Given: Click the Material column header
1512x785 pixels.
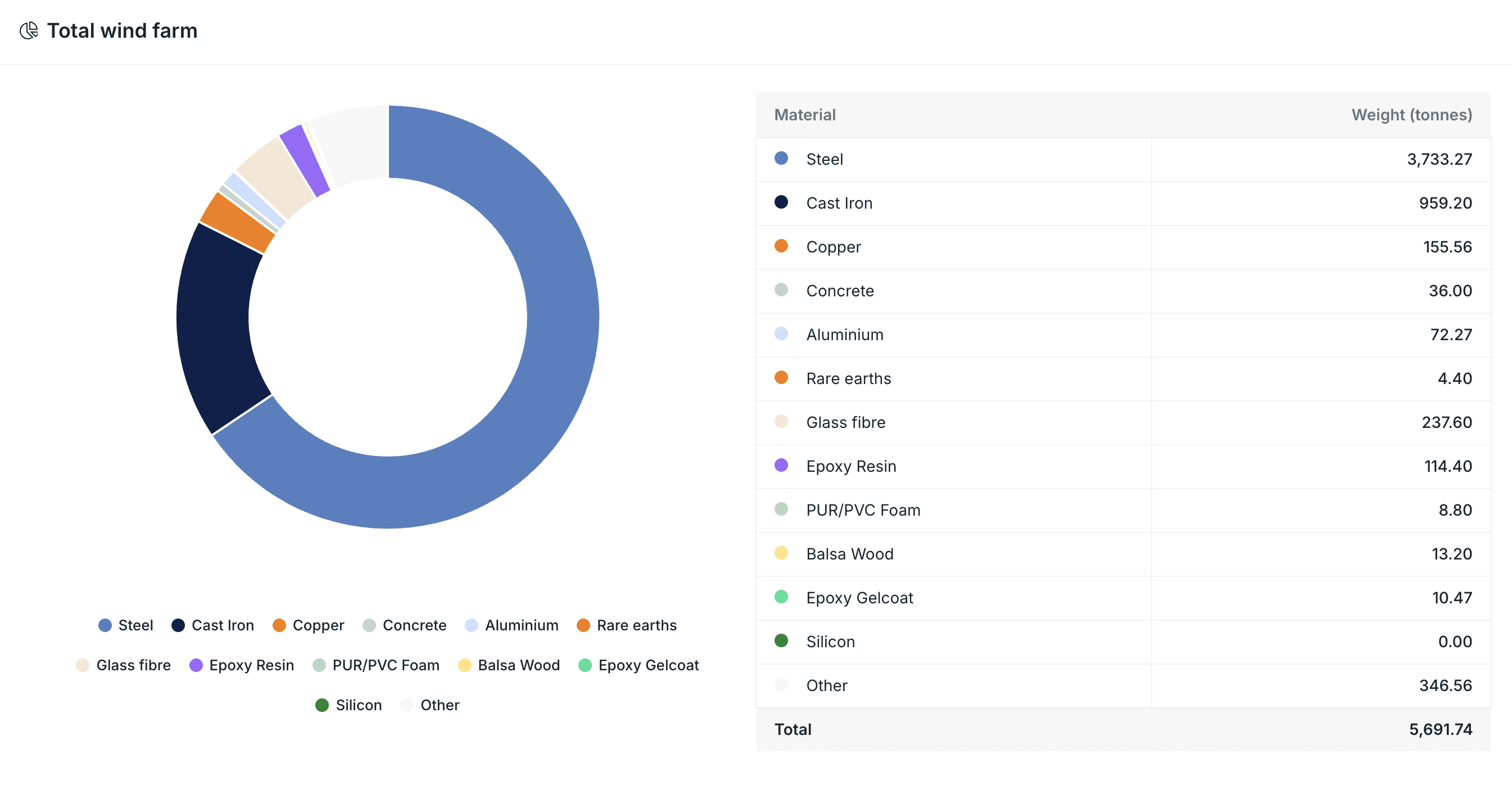Looking at the screenshot, I should [x=805, y=115].
